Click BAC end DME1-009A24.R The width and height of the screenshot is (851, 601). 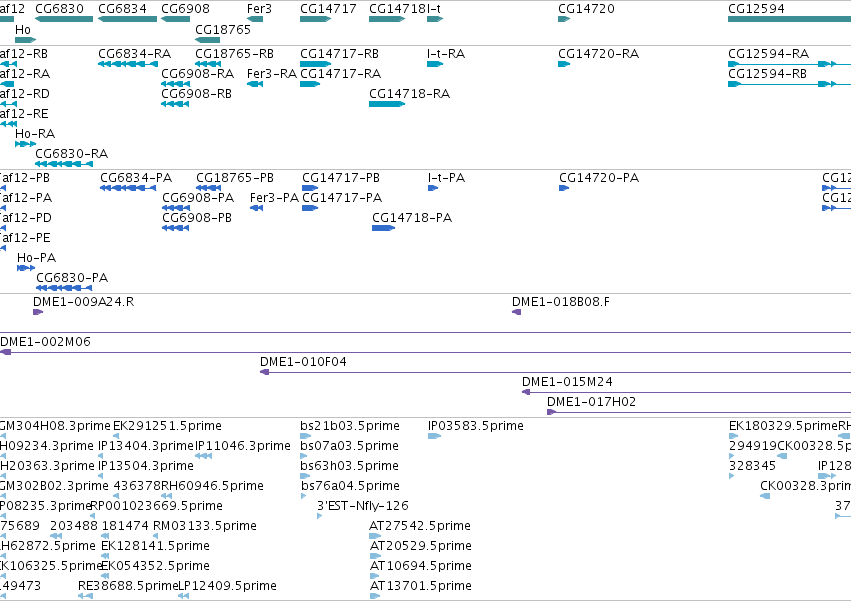38,312
